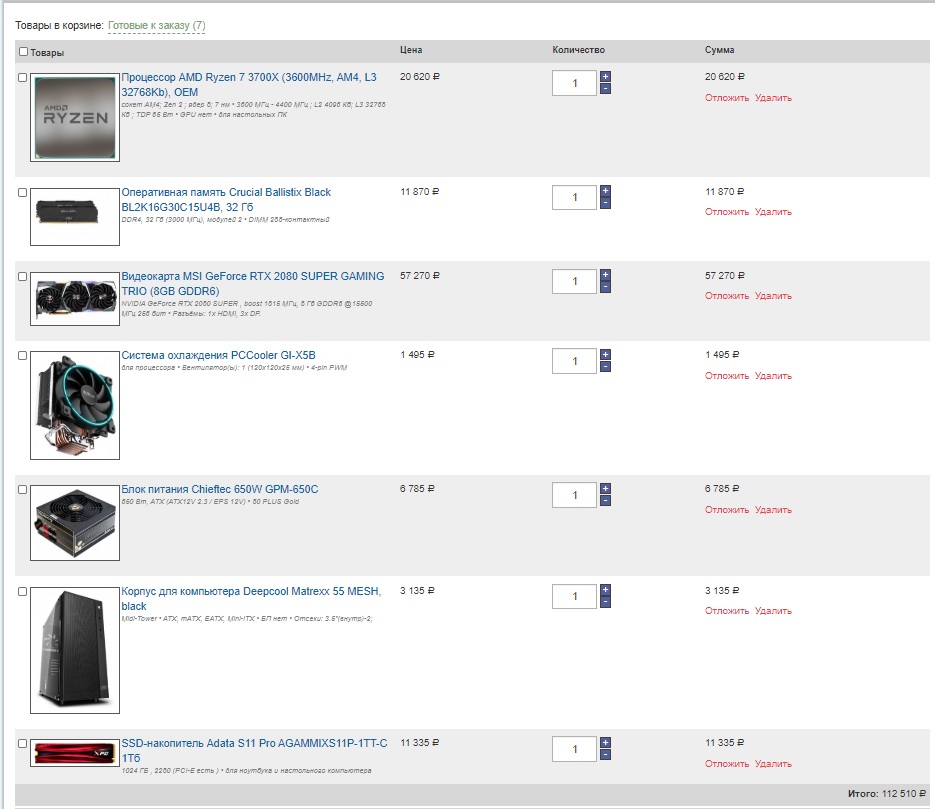Tick checkbox for Crucial Ballistix Black memory
The height and width of the screenshot is (809, 935).
[23, 193]
